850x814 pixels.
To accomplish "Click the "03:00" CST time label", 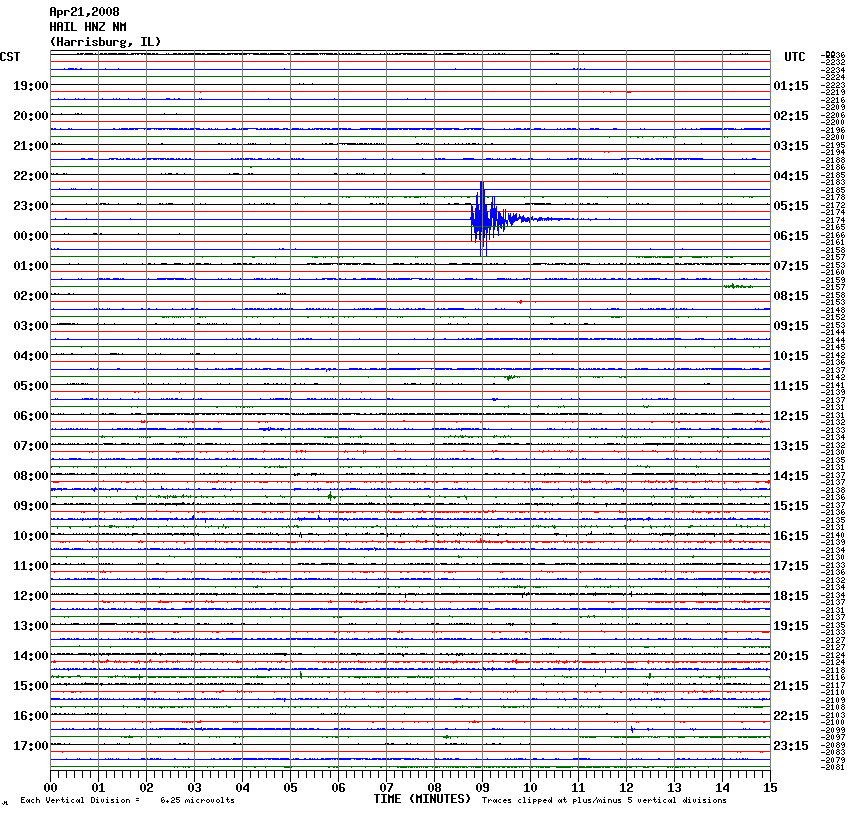I will (31, 326).
